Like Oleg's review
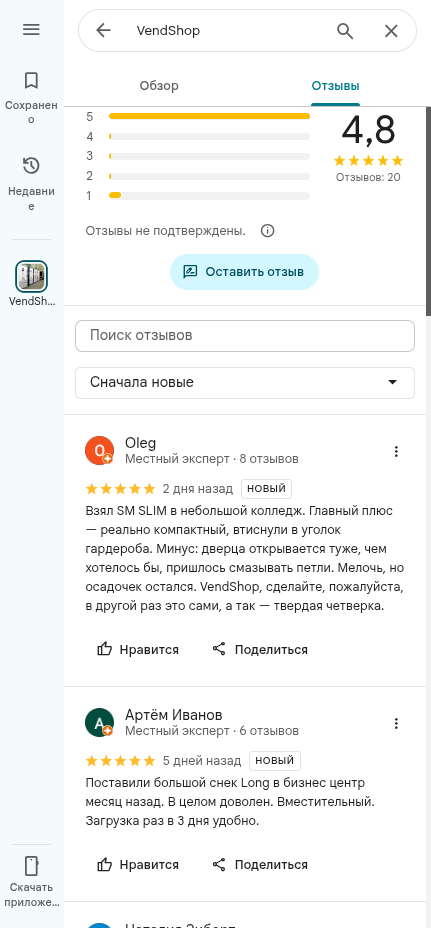The height and width of the screenshot is (928, 431). 138,649
